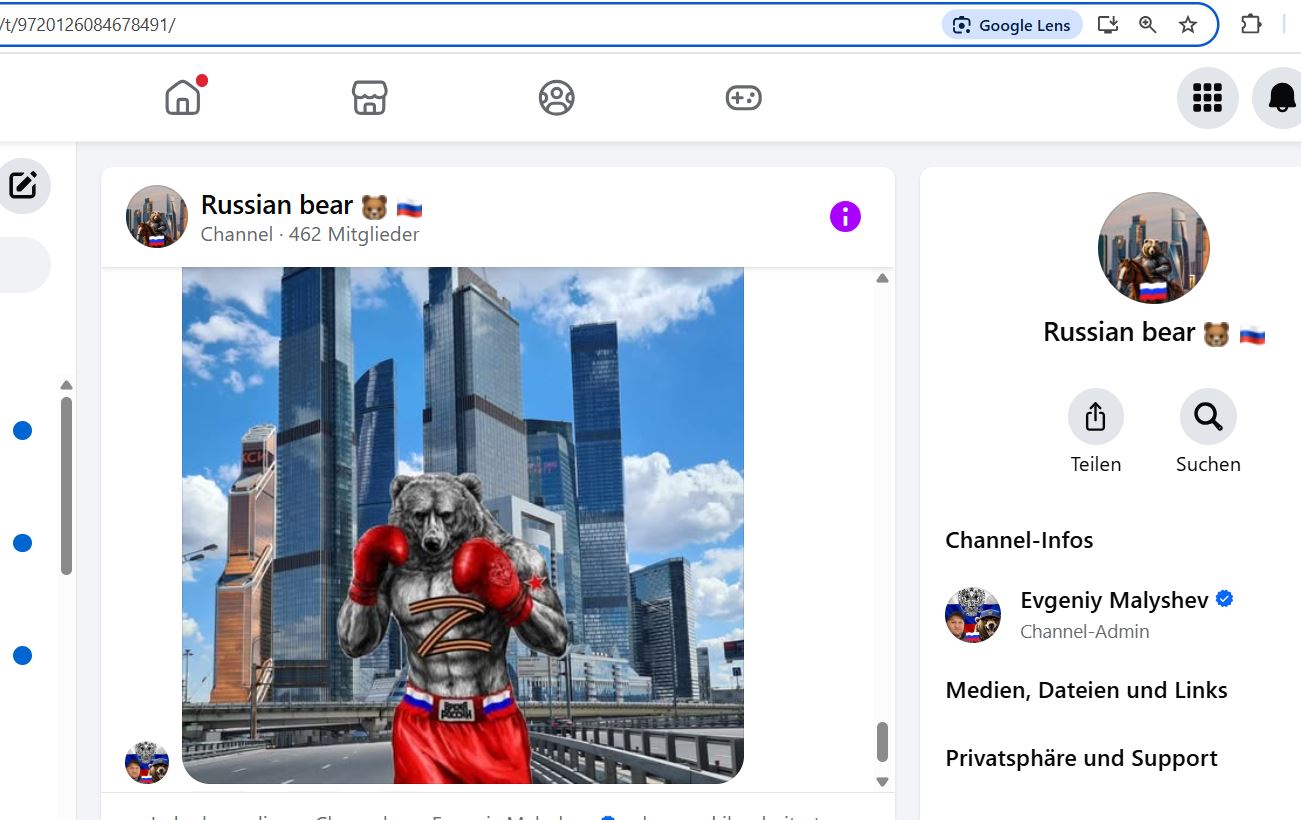Click the Channel-Infos heading
1301x820 pixels.
point(1019,540)
